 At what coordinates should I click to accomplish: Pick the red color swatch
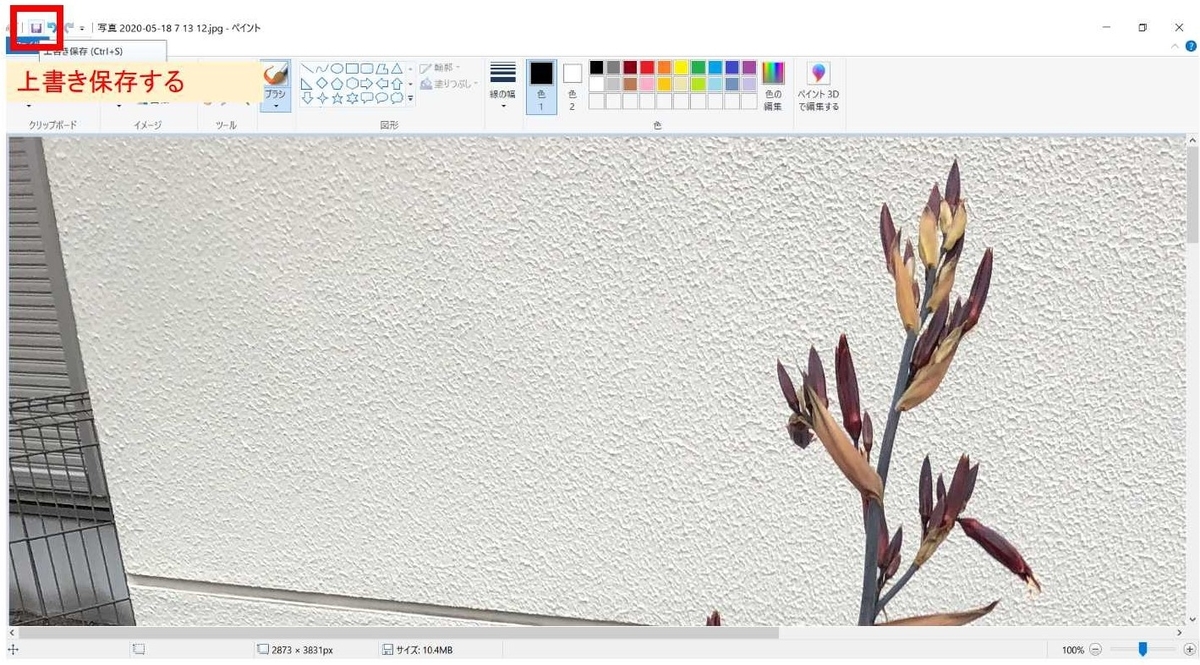[647, 67]
